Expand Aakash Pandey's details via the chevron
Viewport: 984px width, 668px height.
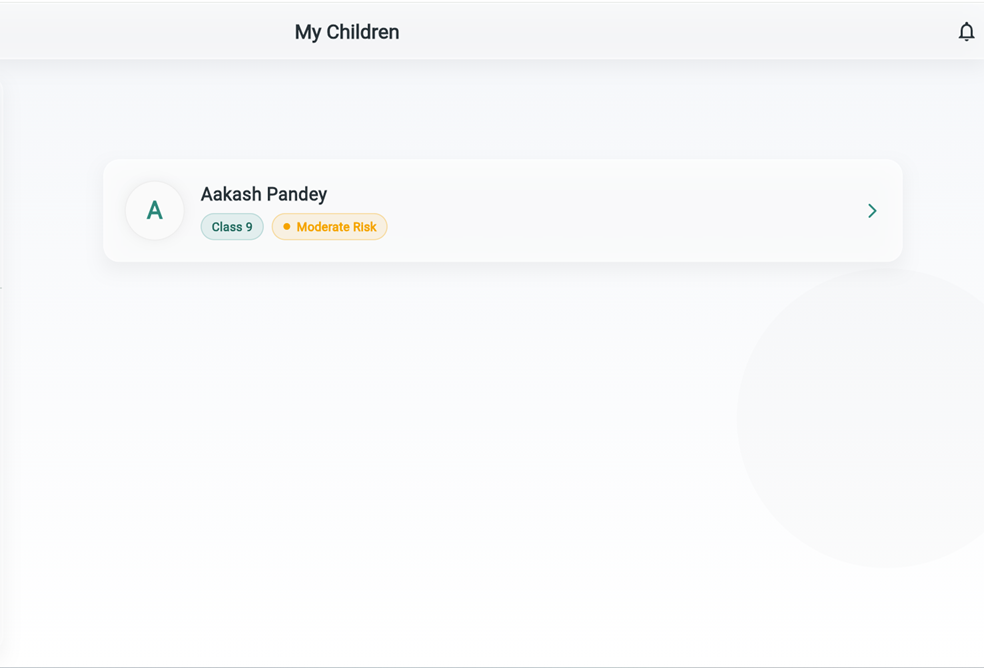pos(872,211)
